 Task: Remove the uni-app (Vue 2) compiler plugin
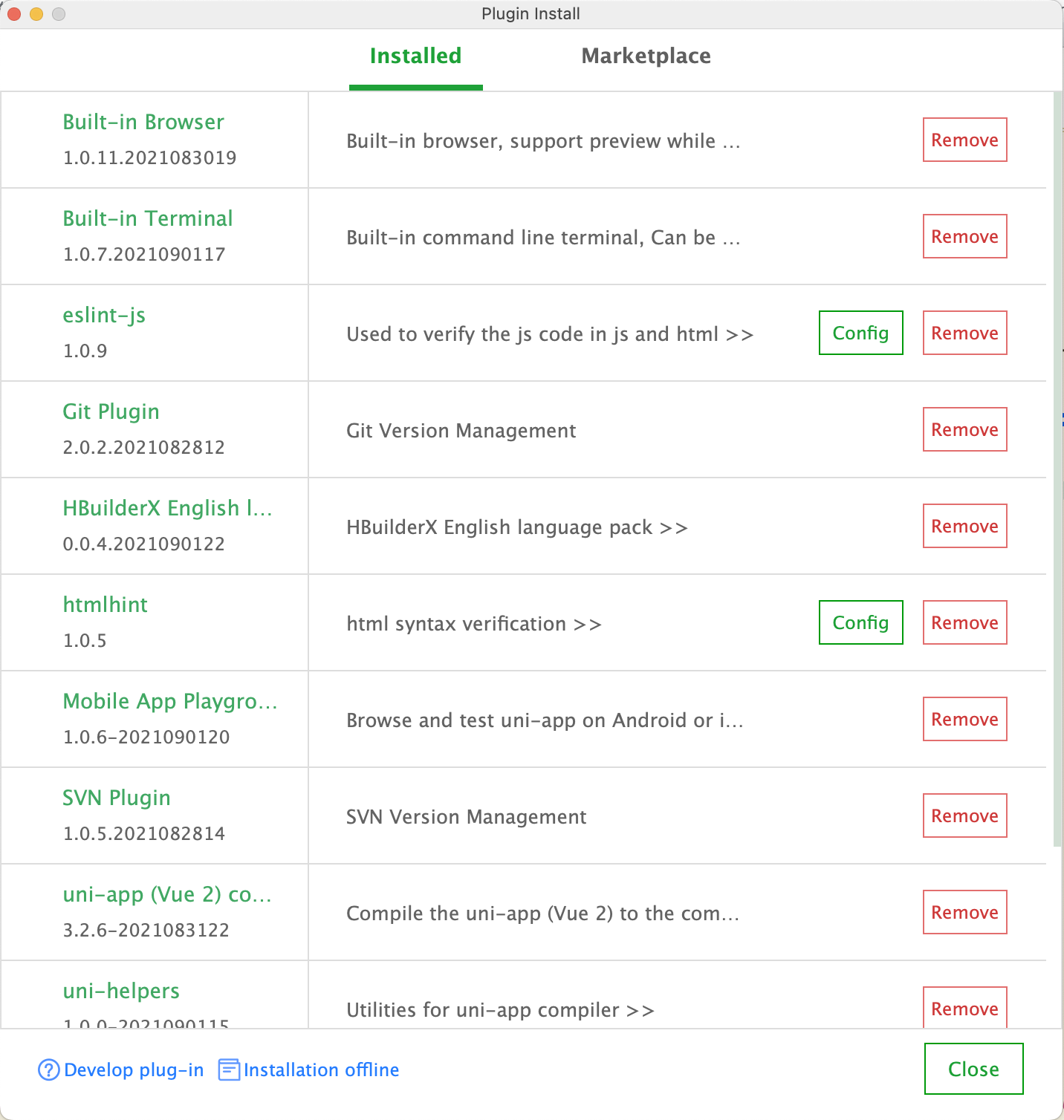pyautogui.click(x=964, y=912)
